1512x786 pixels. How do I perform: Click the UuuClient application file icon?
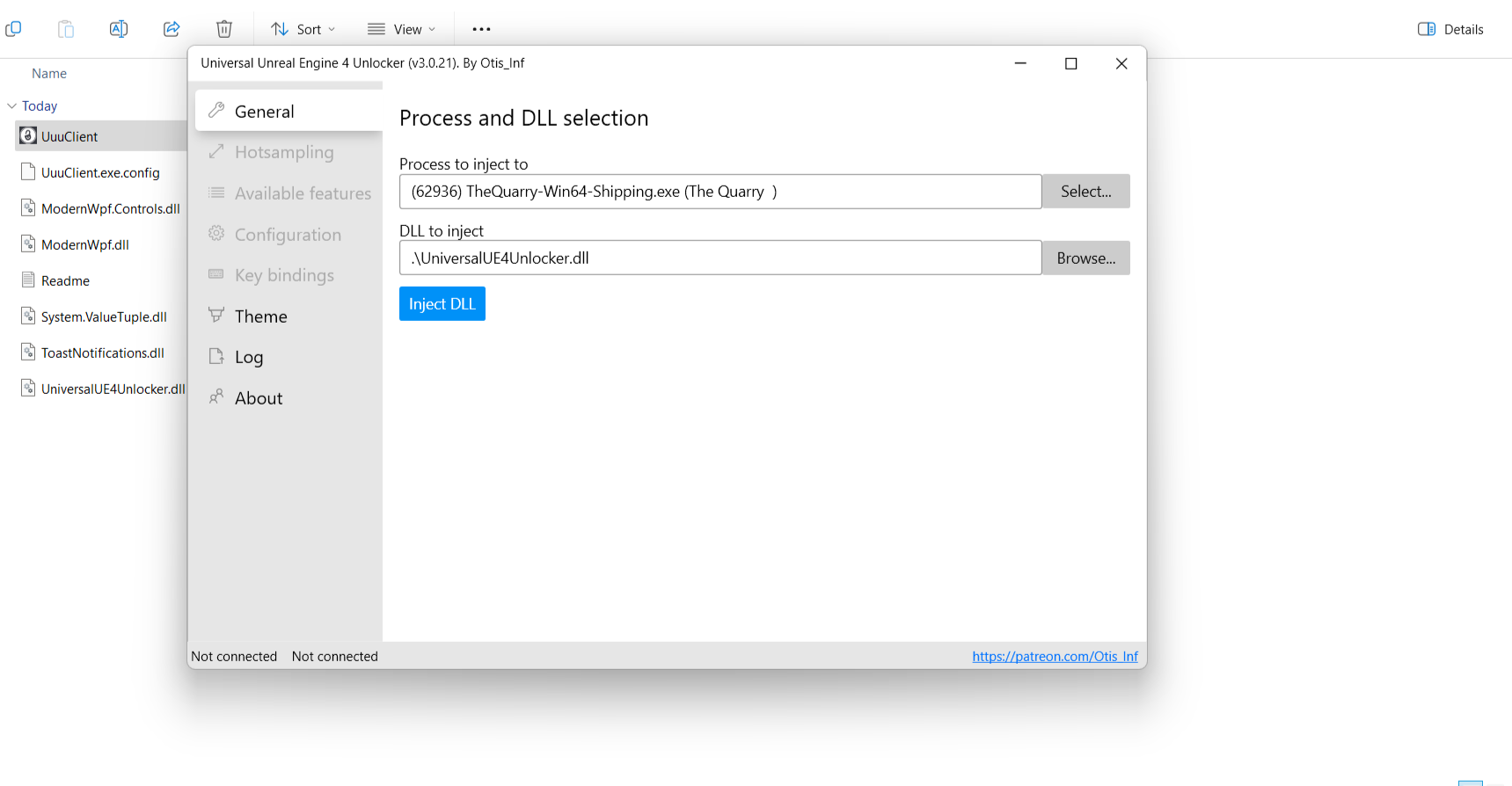pyautogui.click(x=28, y=136)
